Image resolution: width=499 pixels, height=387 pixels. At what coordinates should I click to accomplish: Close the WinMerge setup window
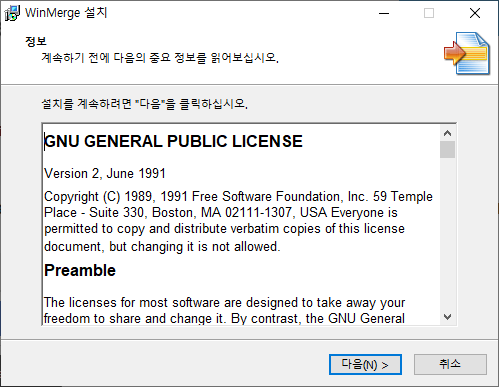point(475,13)
